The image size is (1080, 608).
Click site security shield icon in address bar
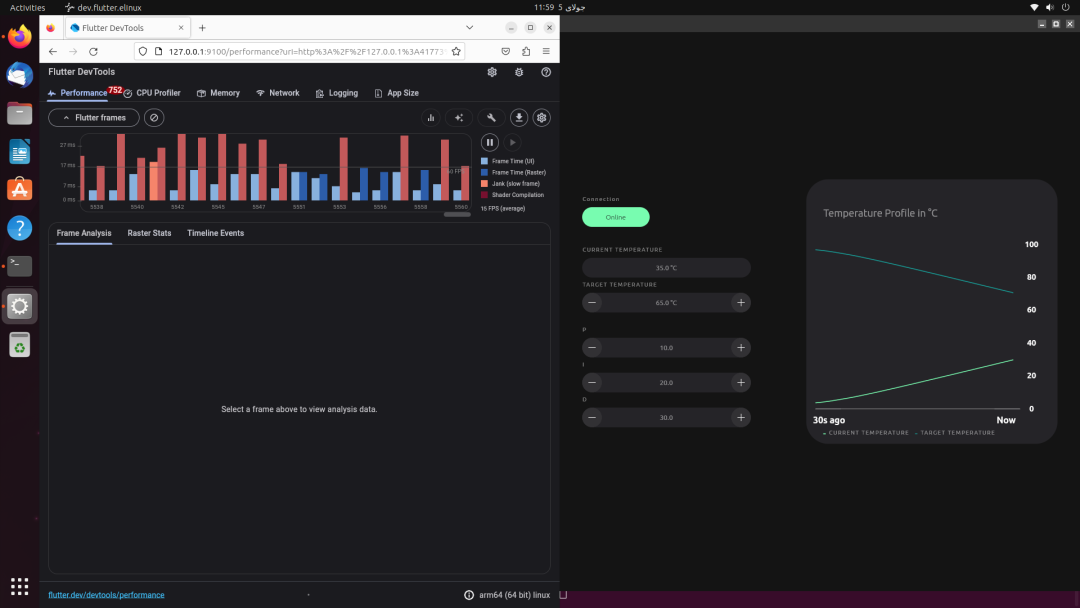143,52
